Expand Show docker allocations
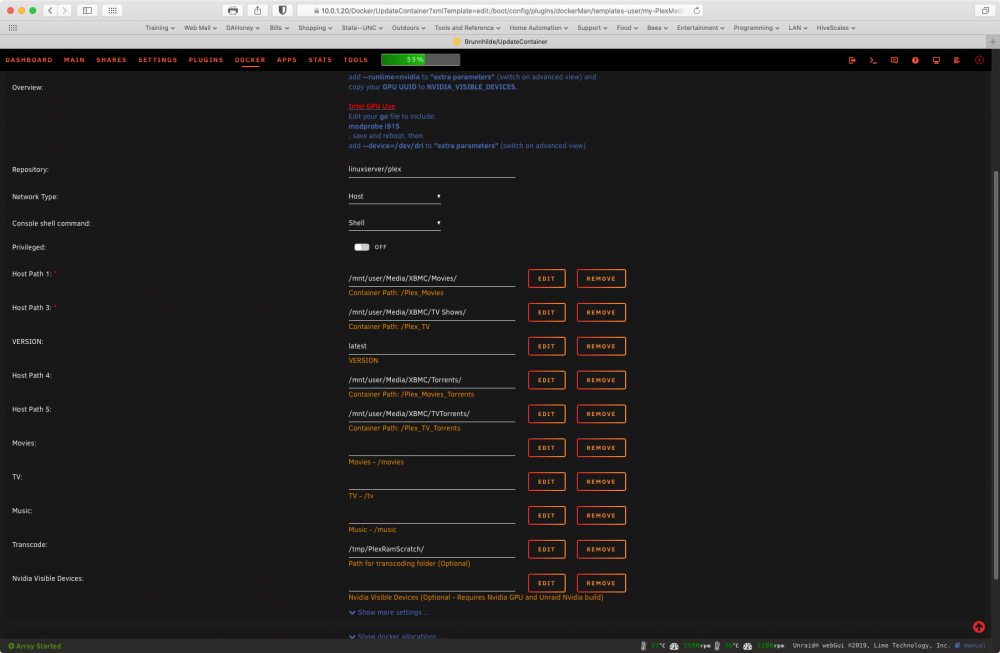The height and width of the screenshot is (653, 1000). pos(393,636)
